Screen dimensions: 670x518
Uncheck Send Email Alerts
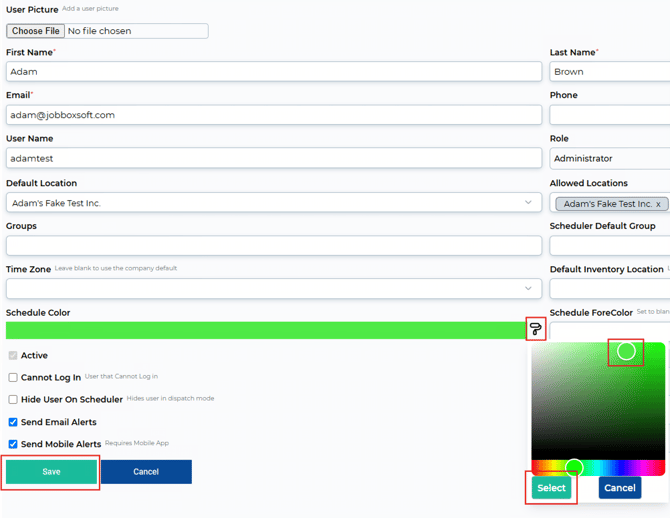point(13,422)
